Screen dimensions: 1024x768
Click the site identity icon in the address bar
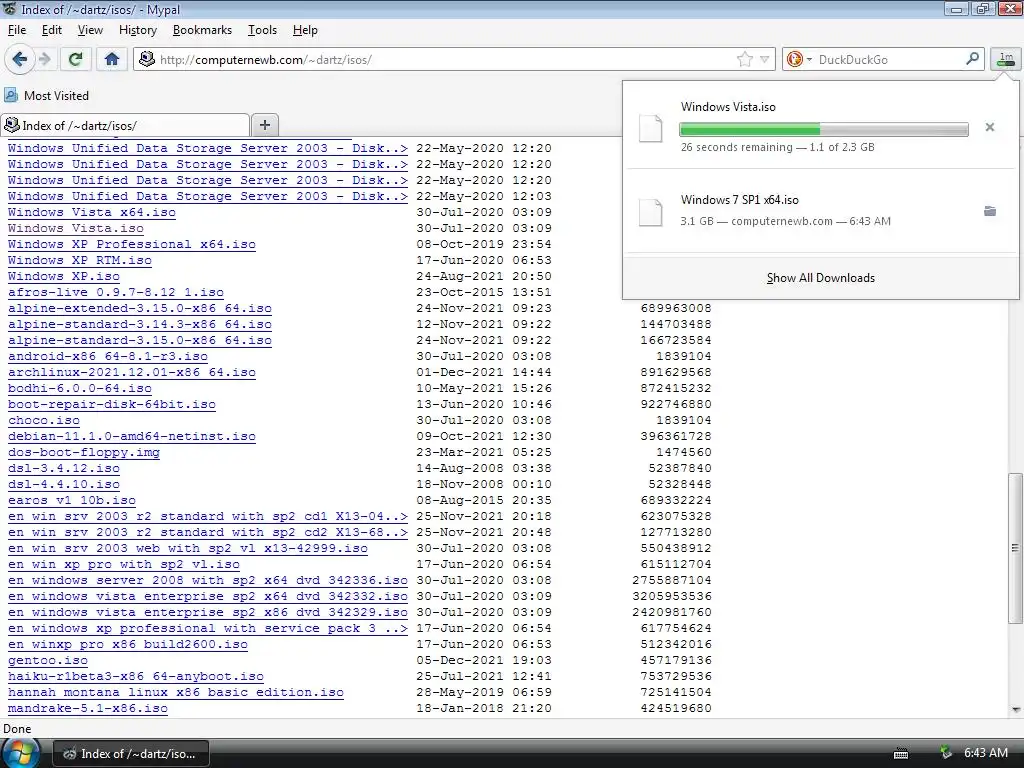coord(147,59)
